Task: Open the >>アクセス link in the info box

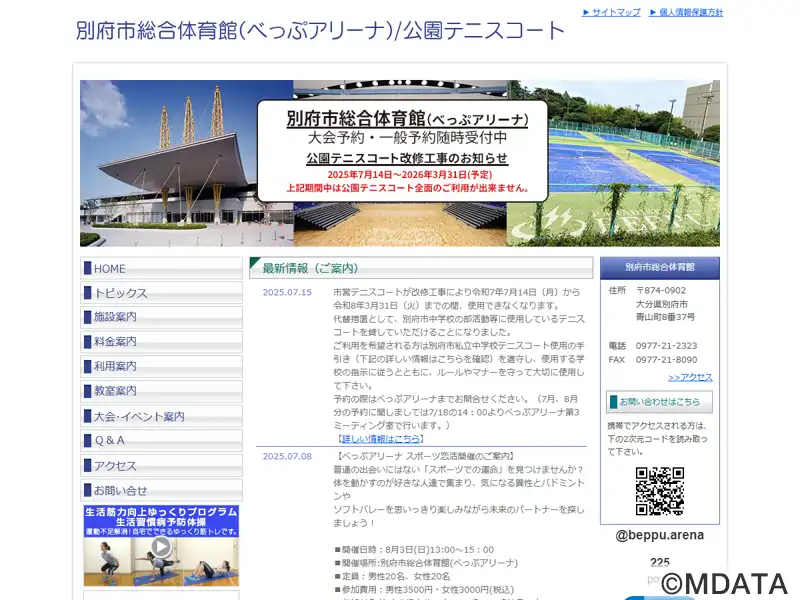Action: click(x=690, y=377)
